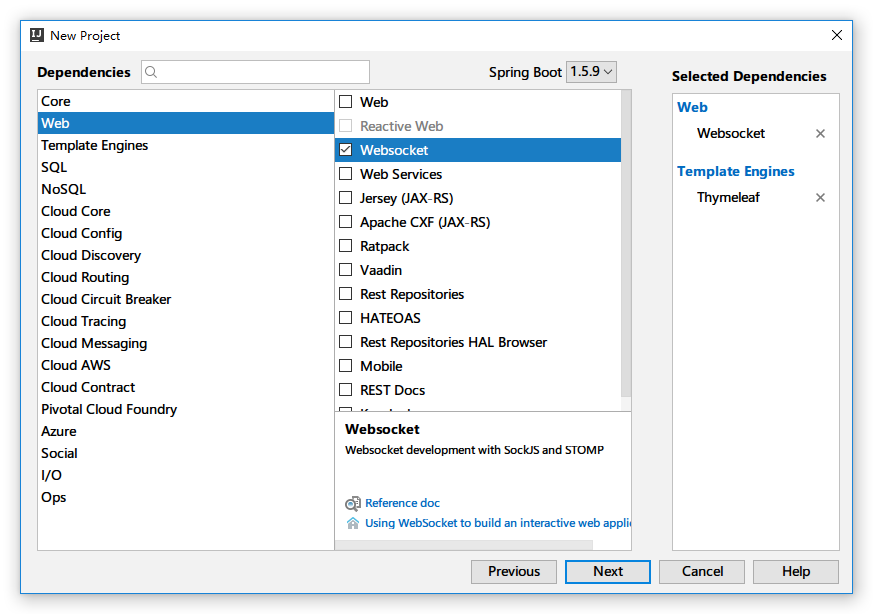Close the New Project dialog
The height and width of the screenshot is (614, 873).
coord(836,35)
